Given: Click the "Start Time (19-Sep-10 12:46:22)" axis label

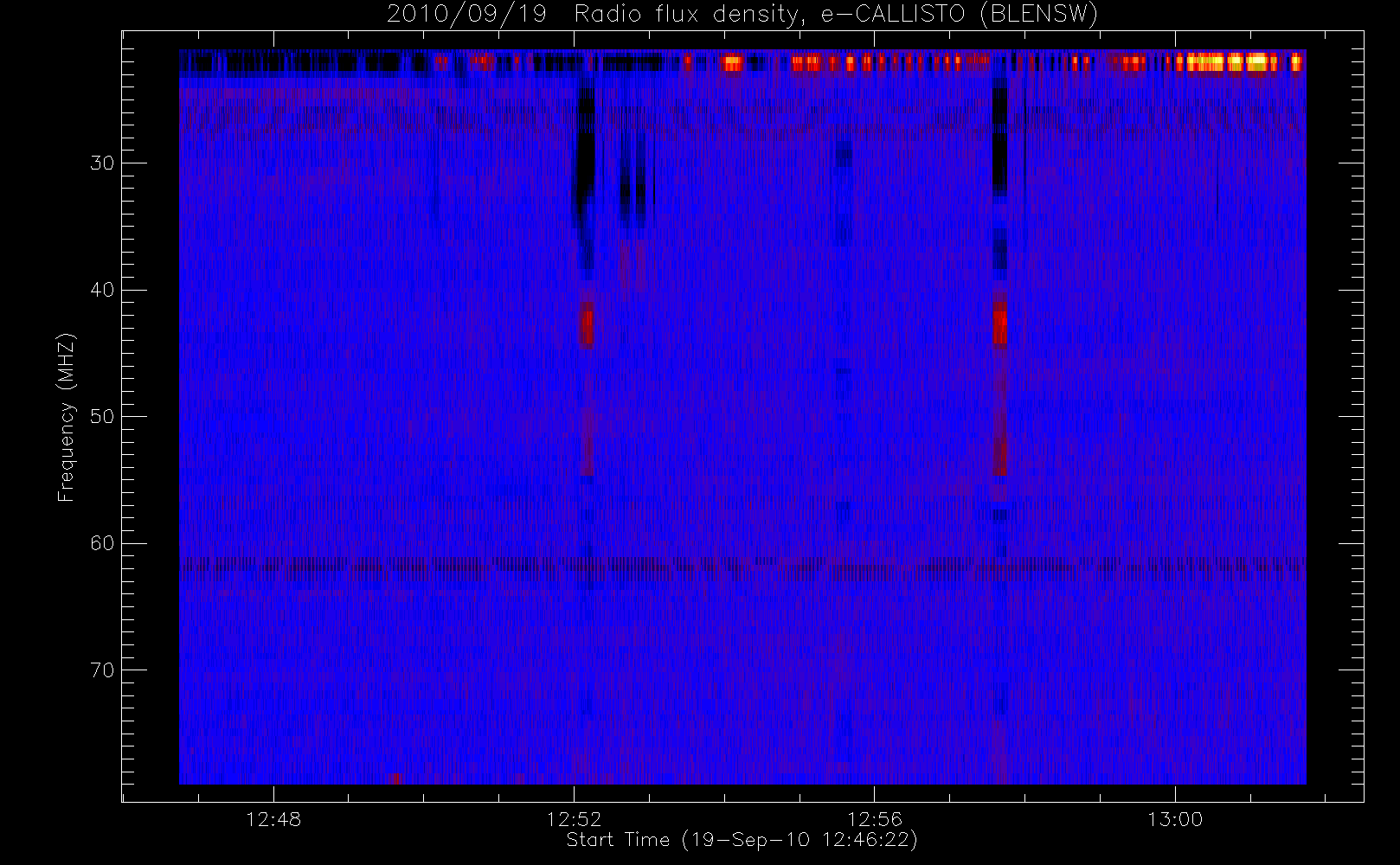Looking at the screenshot, I should 742,840.
